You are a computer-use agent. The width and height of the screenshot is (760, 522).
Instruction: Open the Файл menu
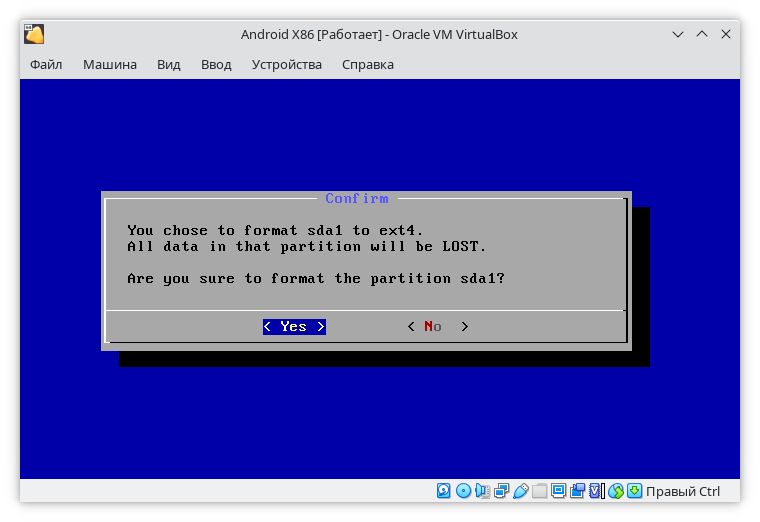[x=46, y=65]
